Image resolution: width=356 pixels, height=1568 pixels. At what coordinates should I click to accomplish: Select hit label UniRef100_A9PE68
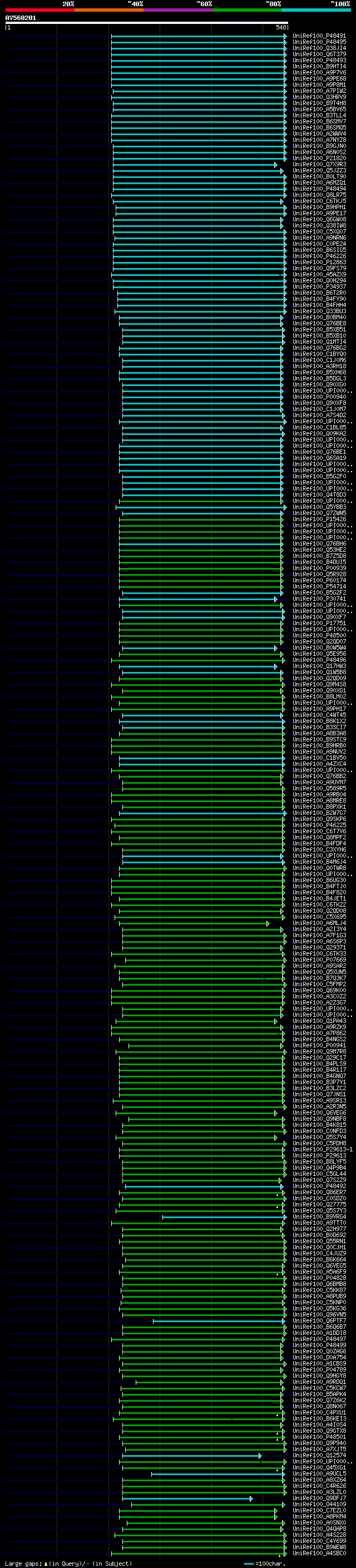pyautogui.click(x=319, y=78)
